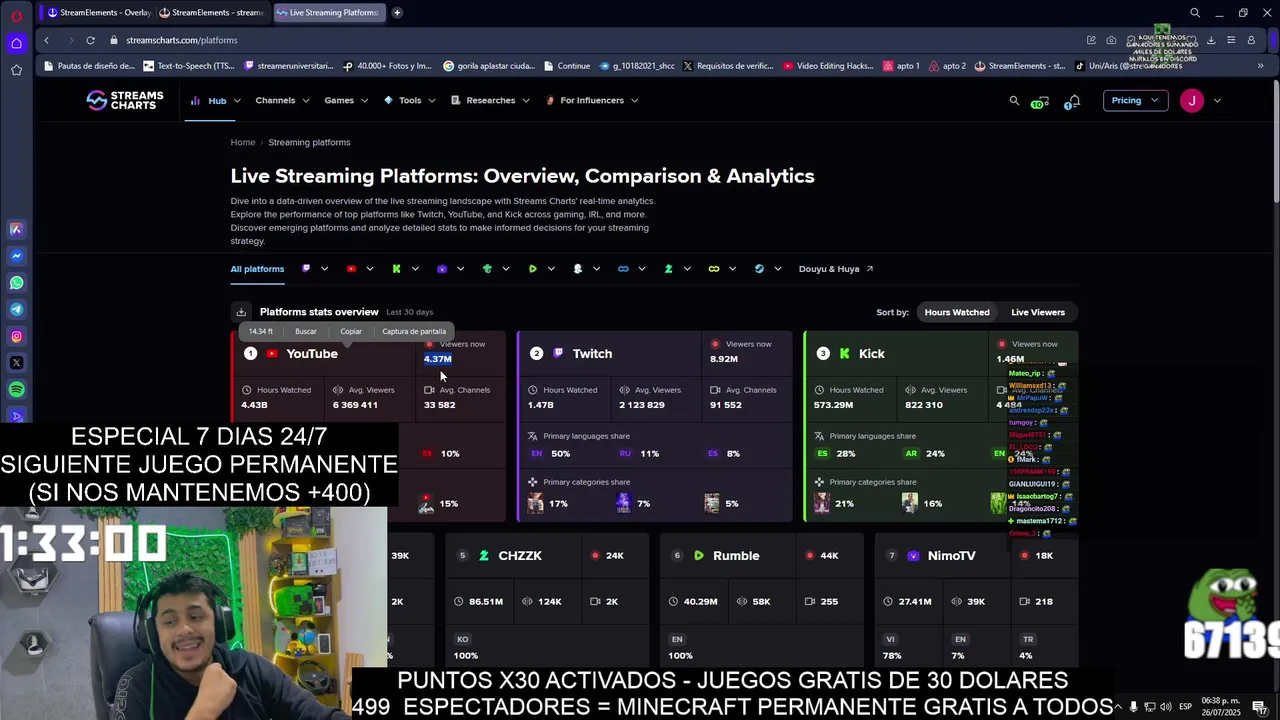Expand the Hub menu
The image size is (1280, 720).
click(x=217, y=100)
